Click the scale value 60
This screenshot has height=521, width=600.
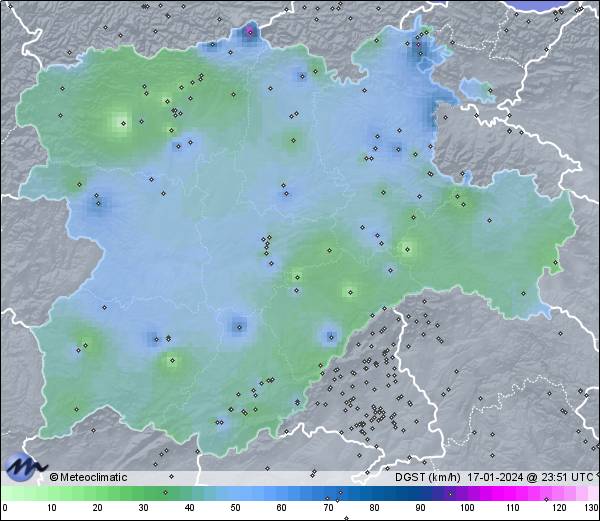click(x=281, y=508)
